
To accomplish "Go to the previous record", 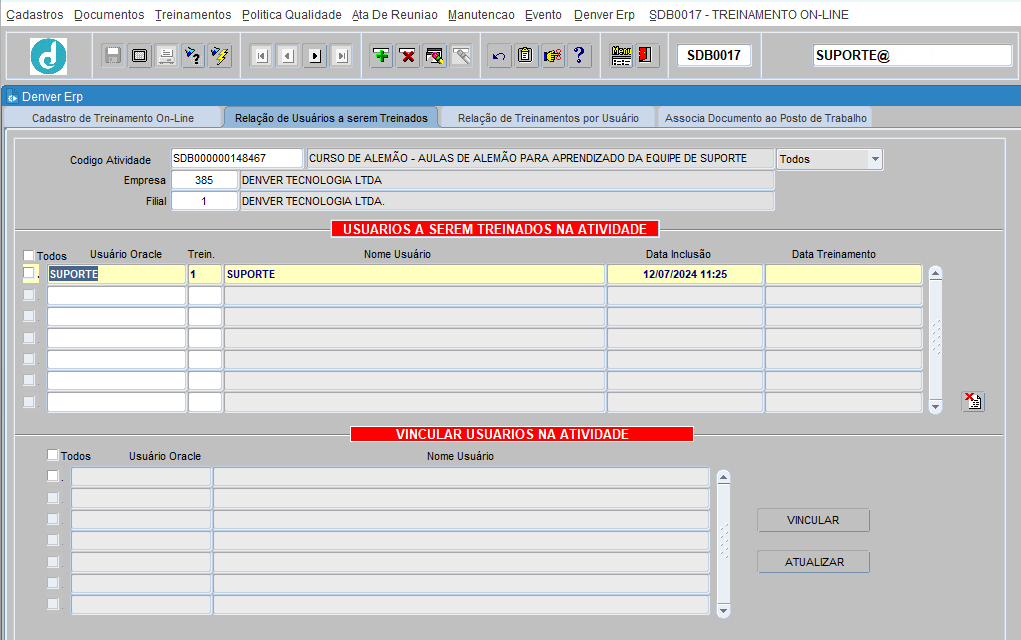I will 288,56.
